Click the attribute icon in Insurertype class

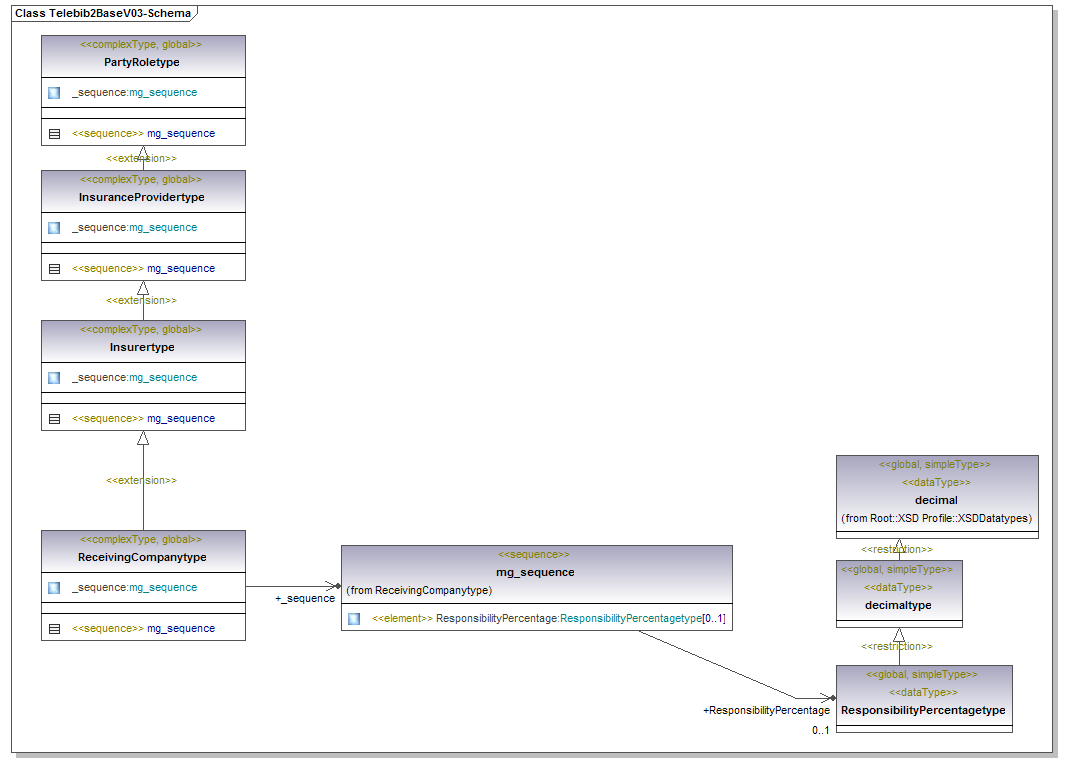(x=54, y=378)
